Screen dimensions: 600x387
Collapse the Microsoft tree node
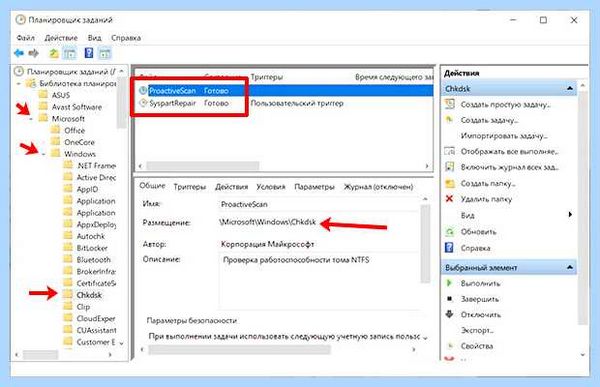[31, 119]
